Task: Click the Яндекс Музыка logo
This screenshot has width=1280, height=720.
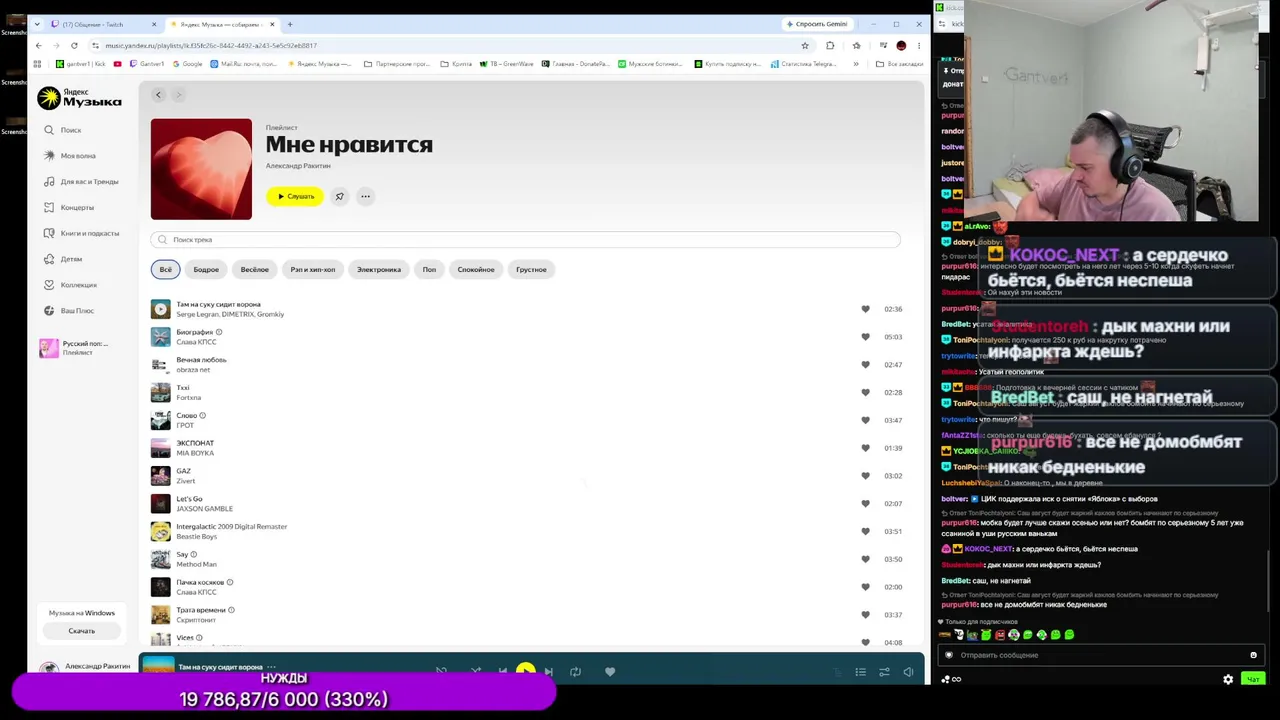Action: point(79,98)
